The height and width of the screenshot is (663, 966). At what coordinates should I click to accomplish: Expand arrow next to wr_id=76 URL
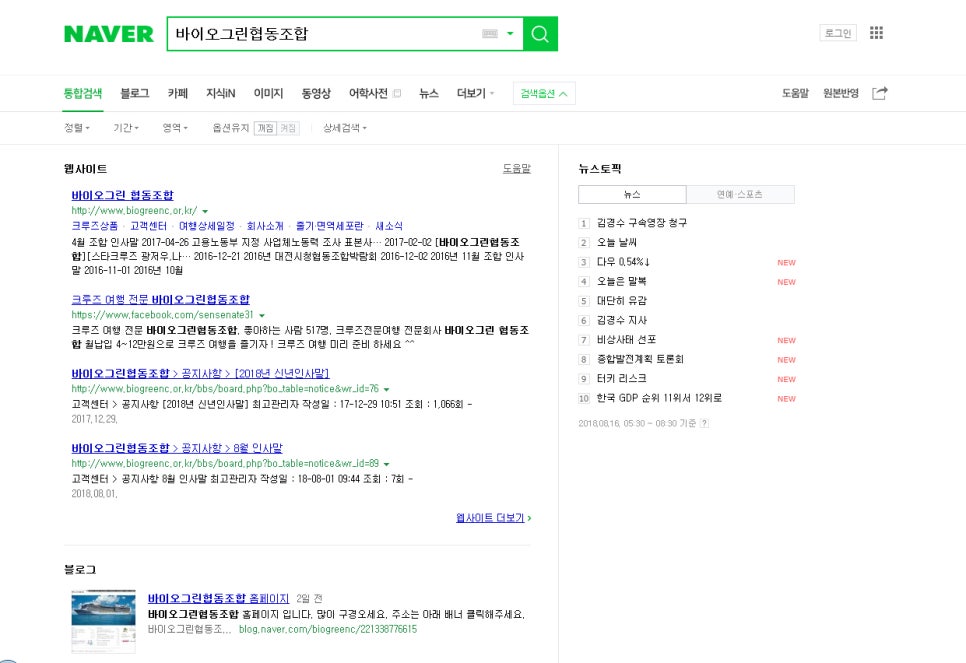click(x=387, y=389)
